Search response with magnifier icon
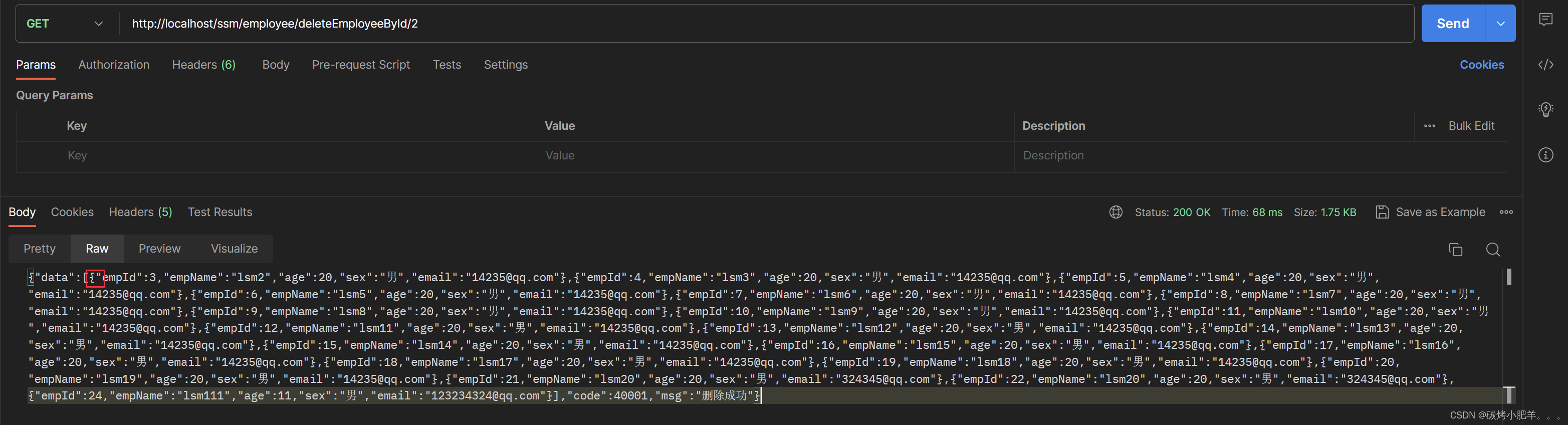This screenshot has height=425, width=1568. click(1492, 249)
